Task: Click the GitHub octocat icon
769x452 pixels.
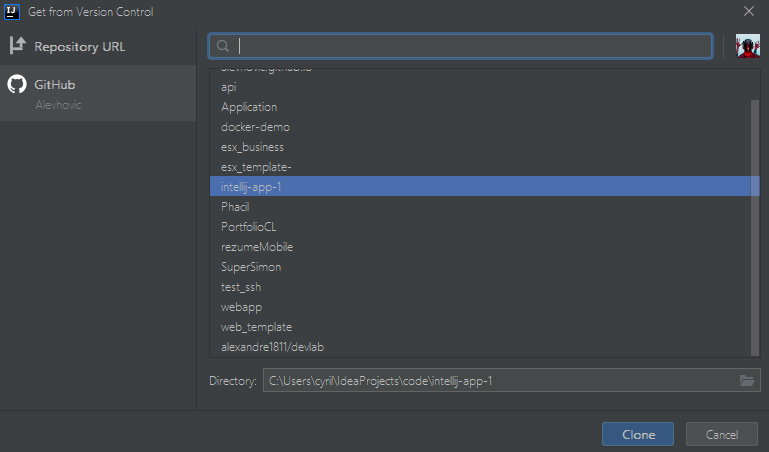Action: 17,84
